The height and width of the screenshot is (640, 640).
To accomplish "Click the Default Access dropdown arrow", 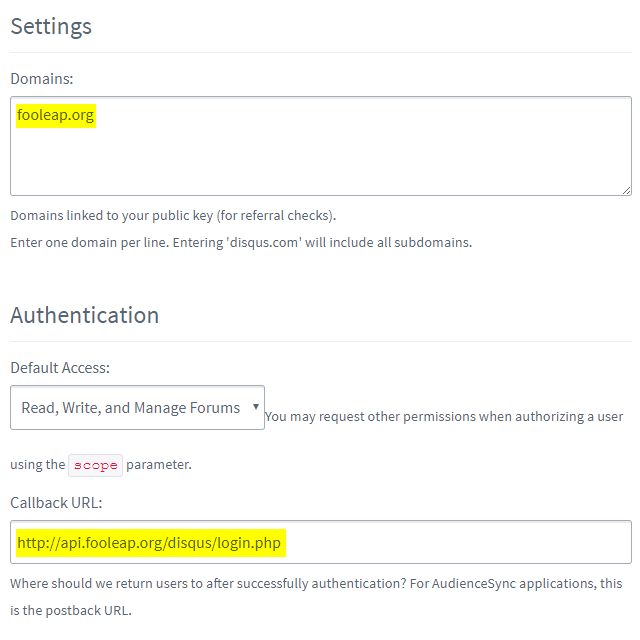I will [x=256, y=407].
